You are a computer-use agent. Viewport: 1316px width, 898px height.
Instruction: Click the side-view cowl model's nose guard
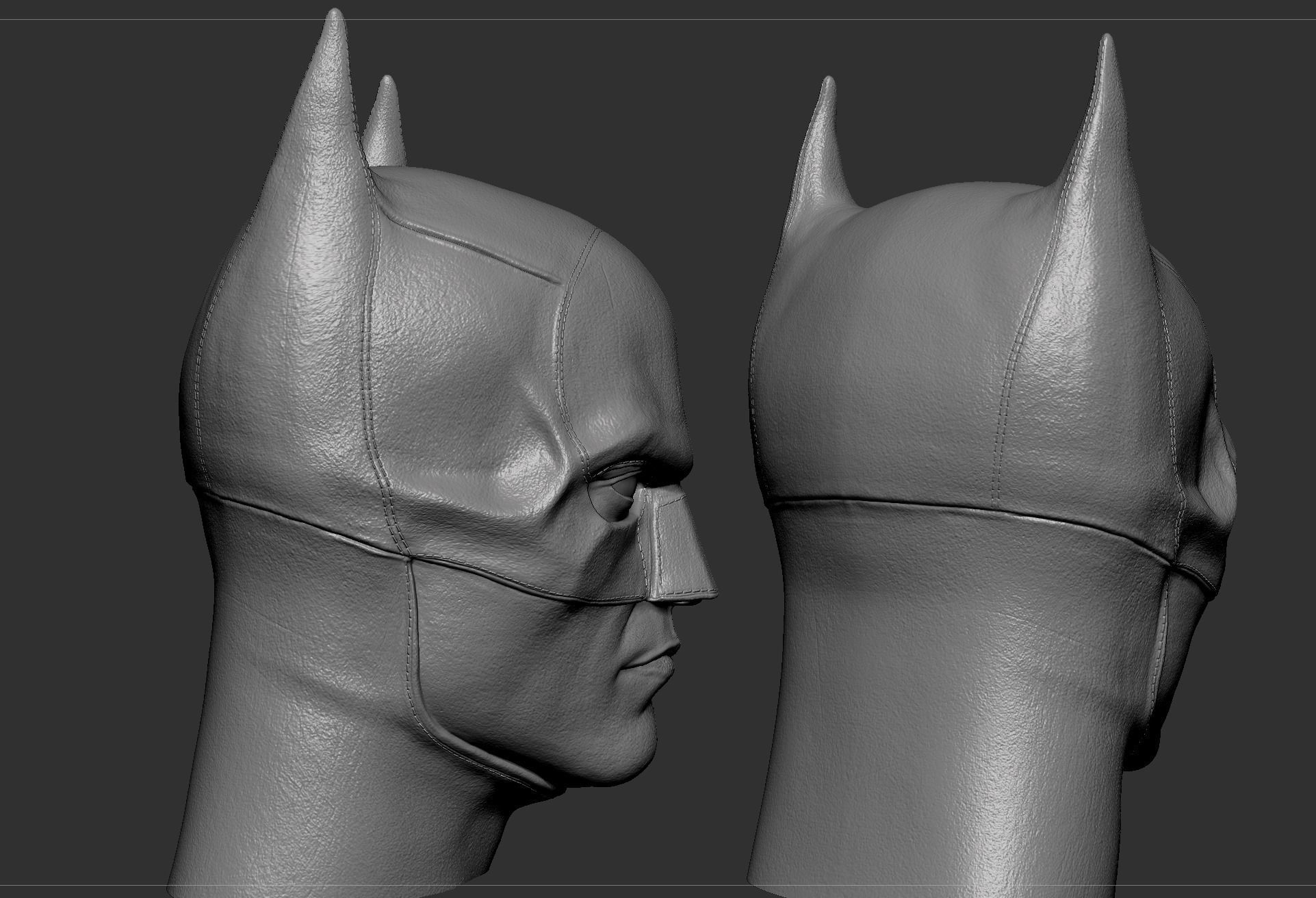(x=678, y=544)
